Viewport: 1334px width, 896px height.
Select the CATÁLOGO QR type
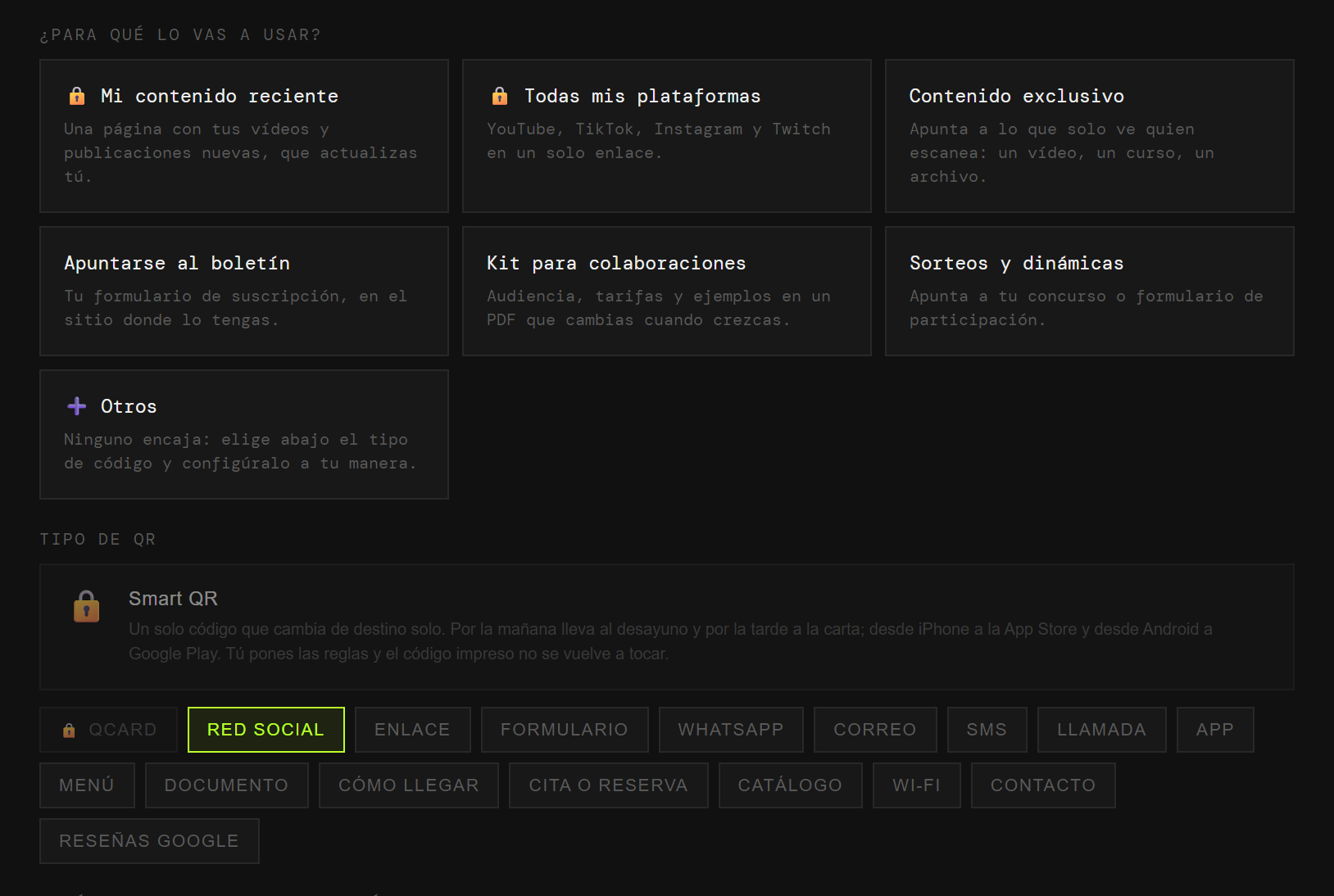tap(791, 785)
